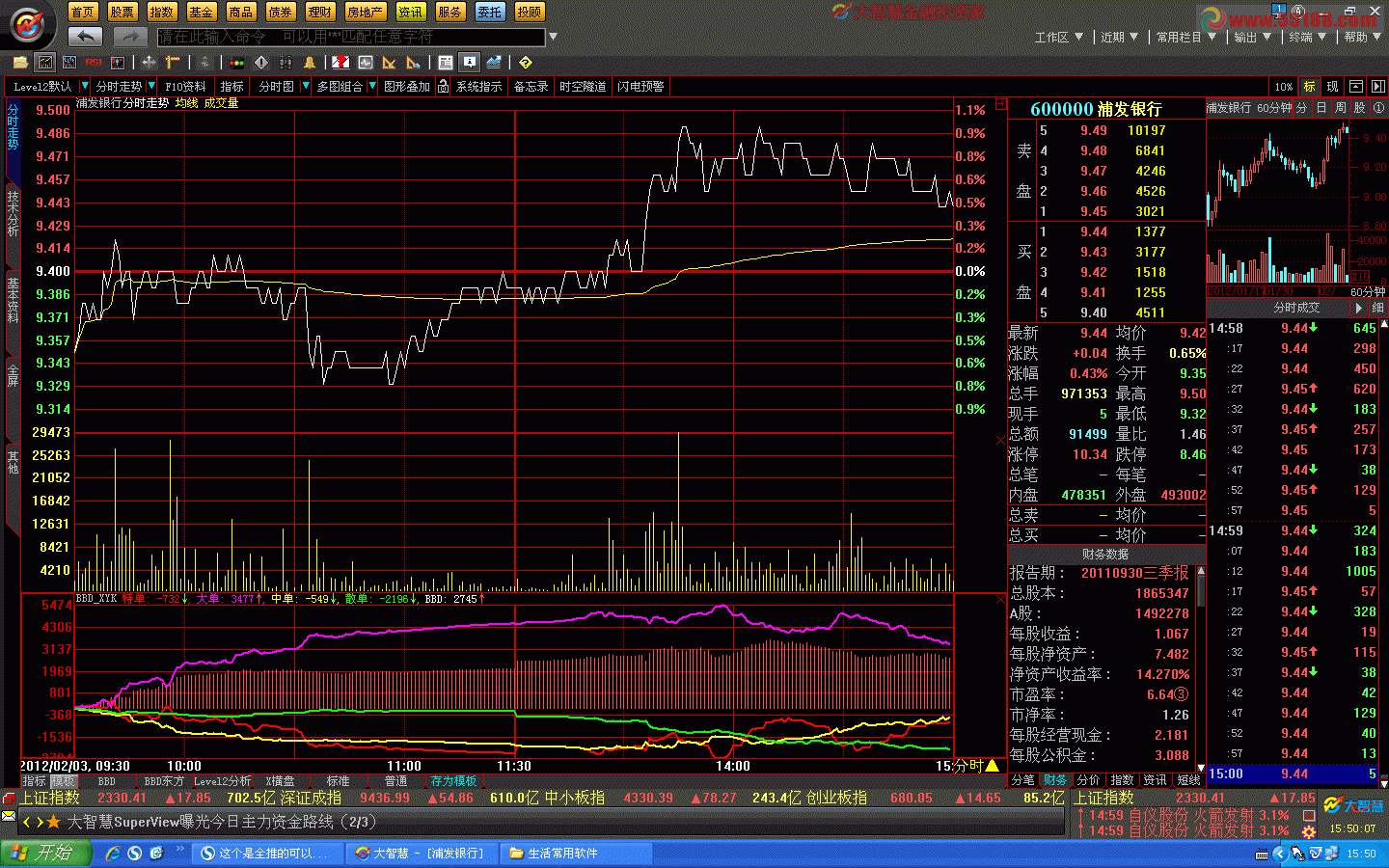
Task: Switch mini chart to 周 period
Action: [x=1340, y=108]
